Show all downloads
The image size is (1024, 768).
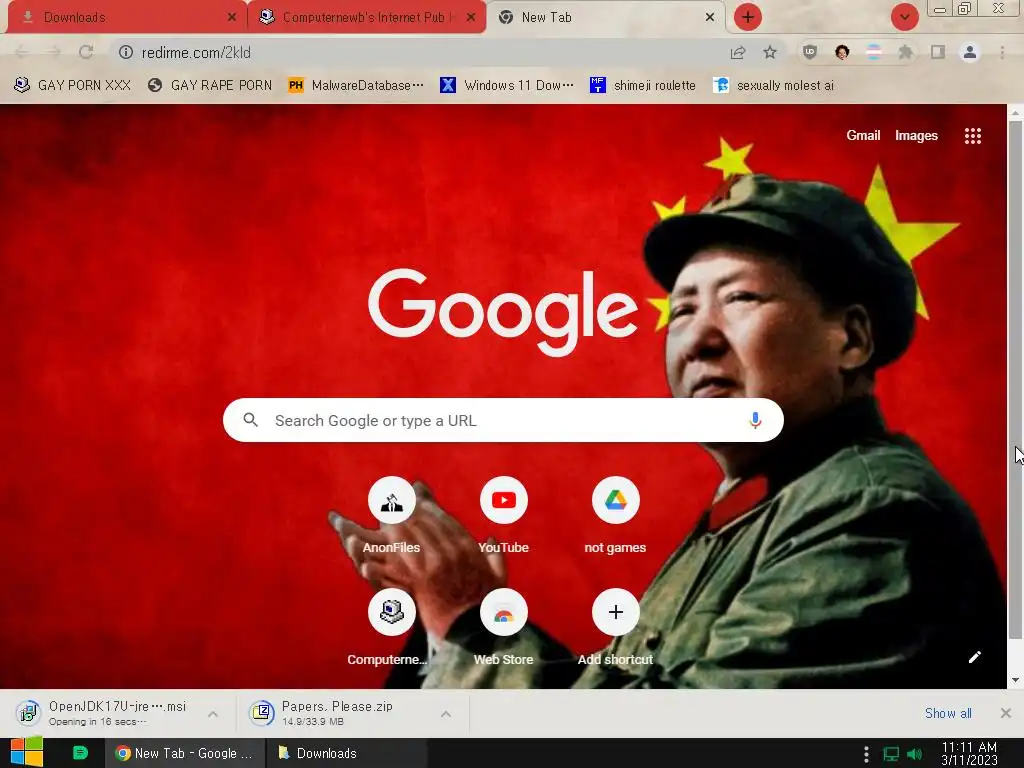pyautogui.click(x=948, y=713)
